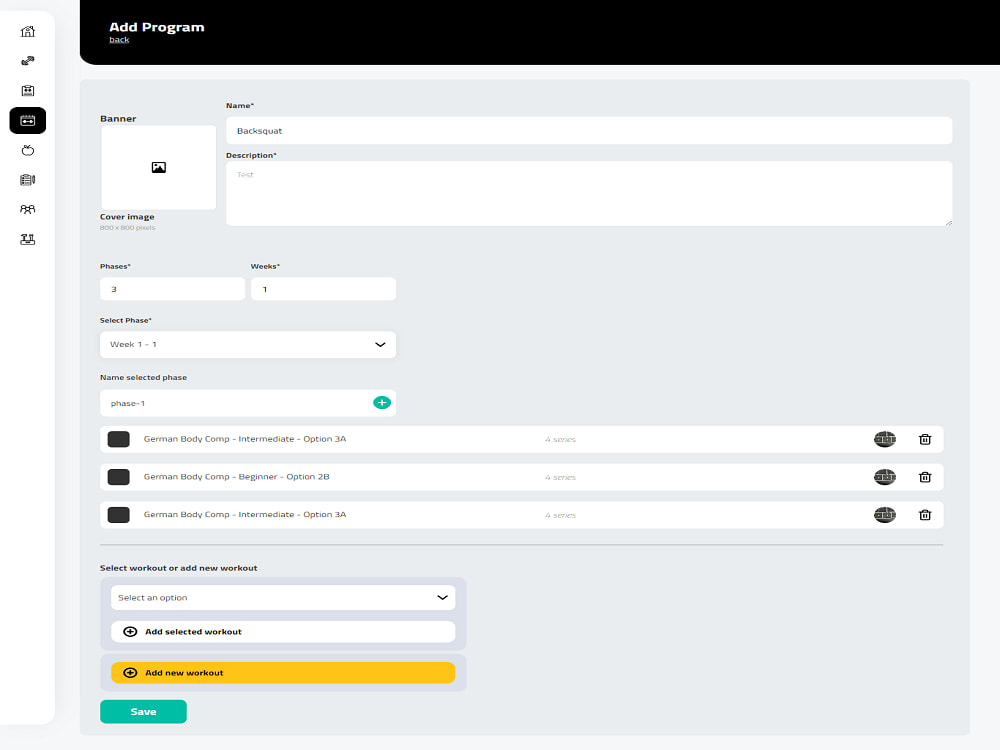Open the Week 1 - 1 phase selector
Screen dimensions: 1000x750
(x=247, y=343)
